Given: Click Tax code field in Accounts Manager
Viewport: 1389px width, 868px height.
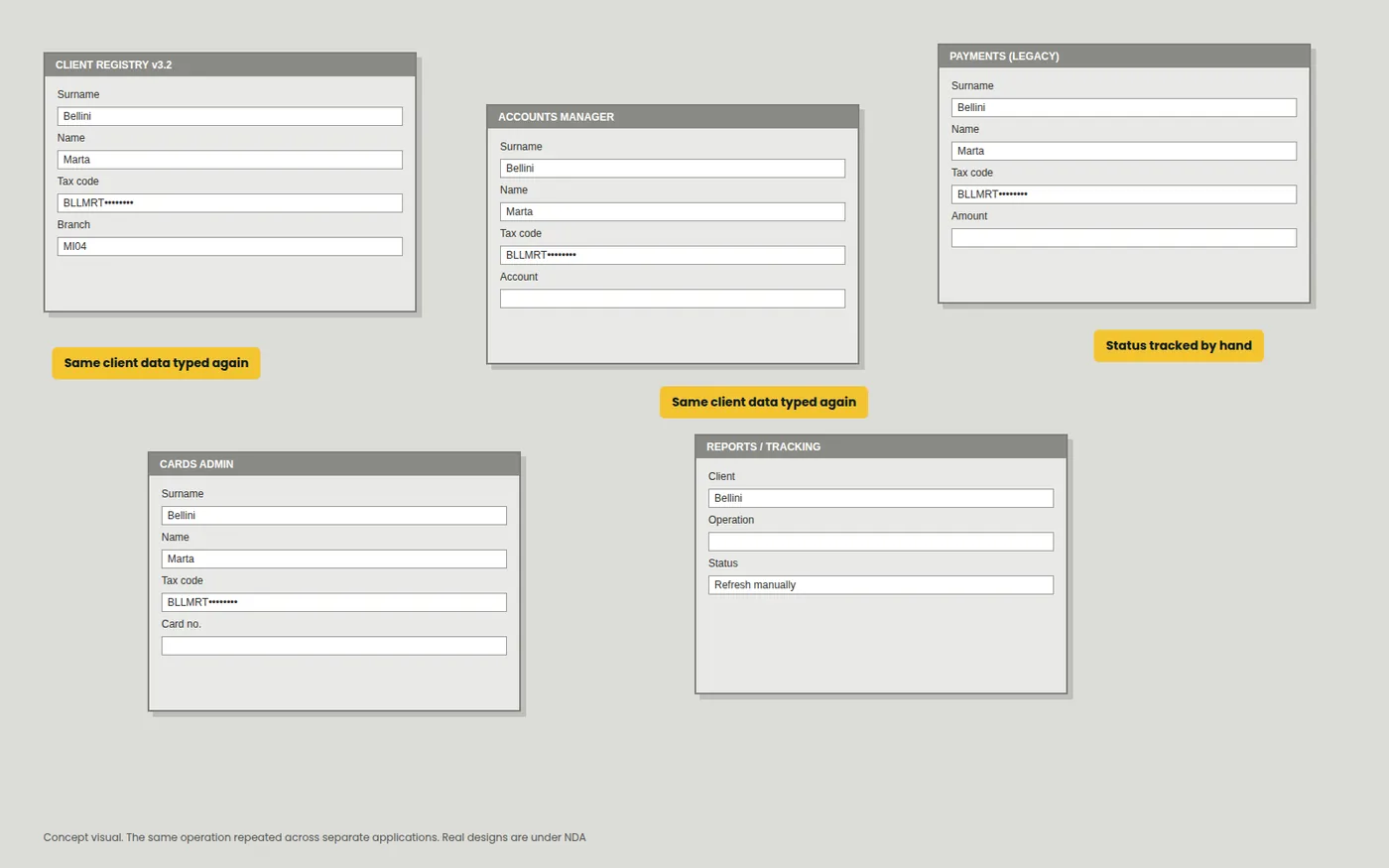Looking at the screenshot, I should point(673,256).
